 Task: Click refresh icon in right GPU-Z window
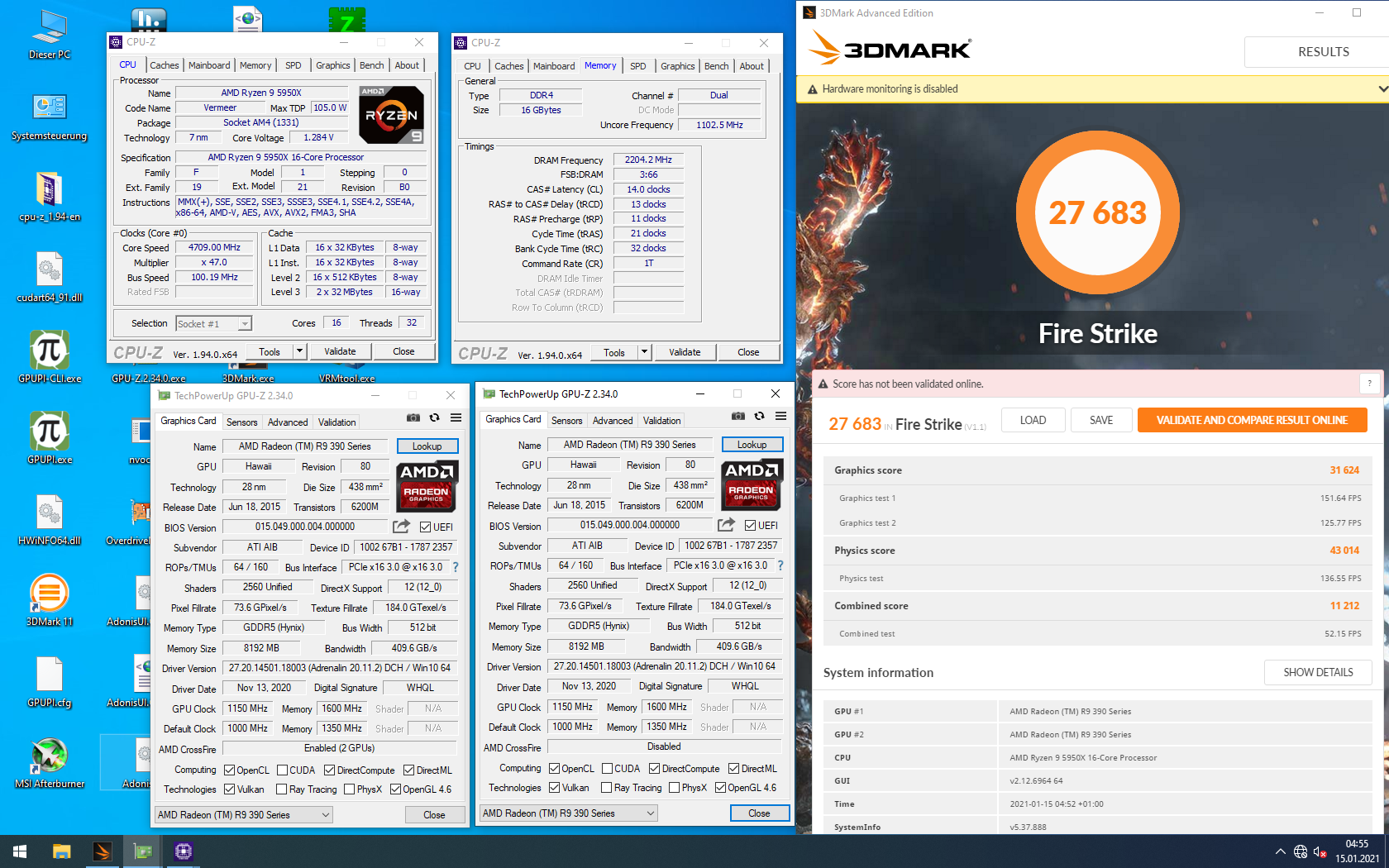pyautogui.click(x=759, y=416)
